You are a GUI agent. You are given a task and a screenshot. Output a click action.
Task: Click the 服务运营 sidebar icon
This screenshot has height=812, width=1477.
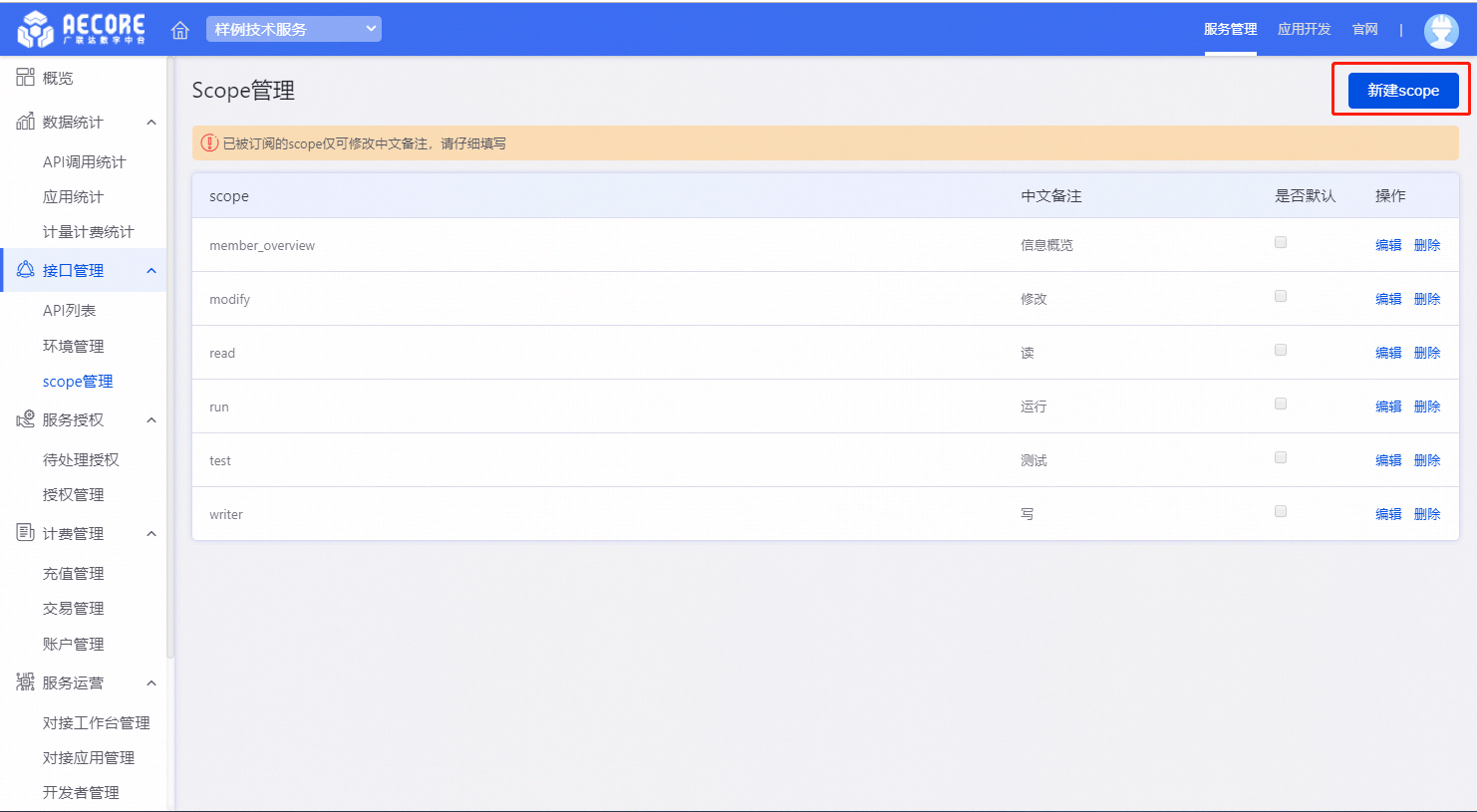click(25, 682)
